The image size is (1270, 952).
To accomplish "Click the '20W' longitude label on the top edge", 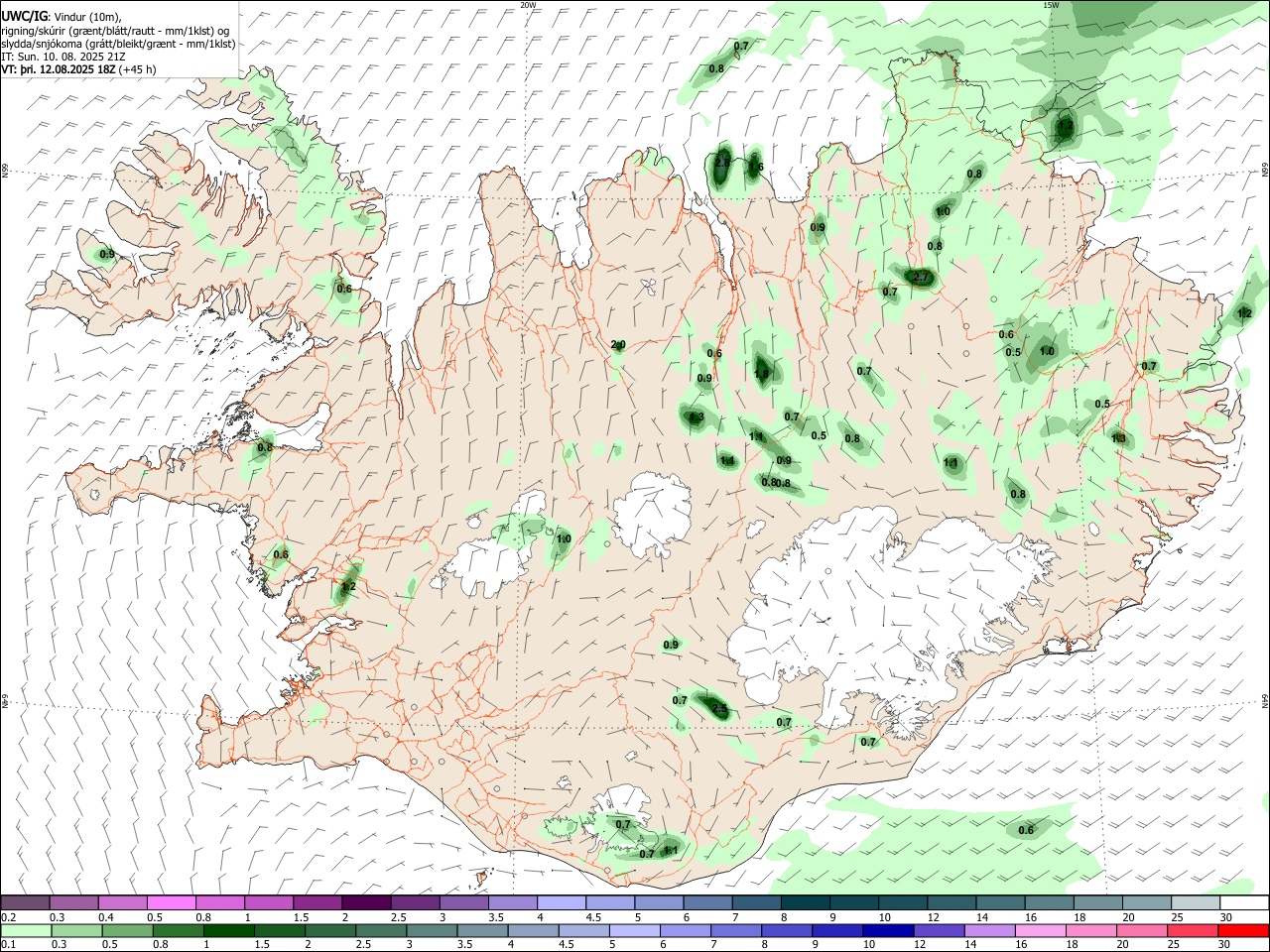I will coord(528,5).
